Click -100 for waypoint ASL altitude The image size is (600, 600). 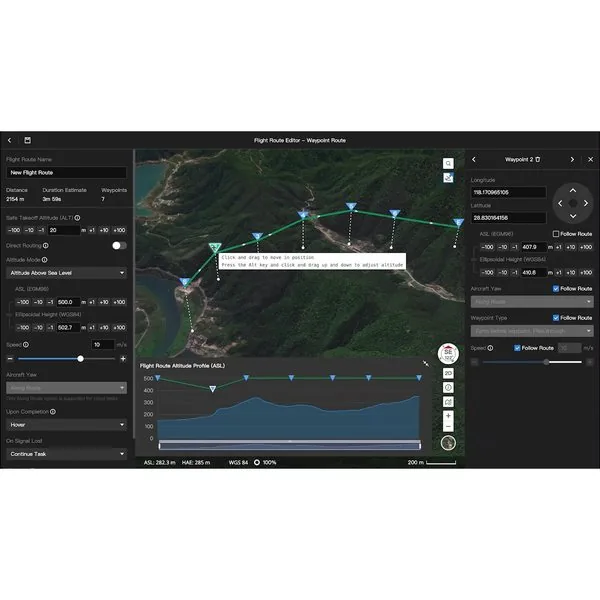click(x=487, y=247)
